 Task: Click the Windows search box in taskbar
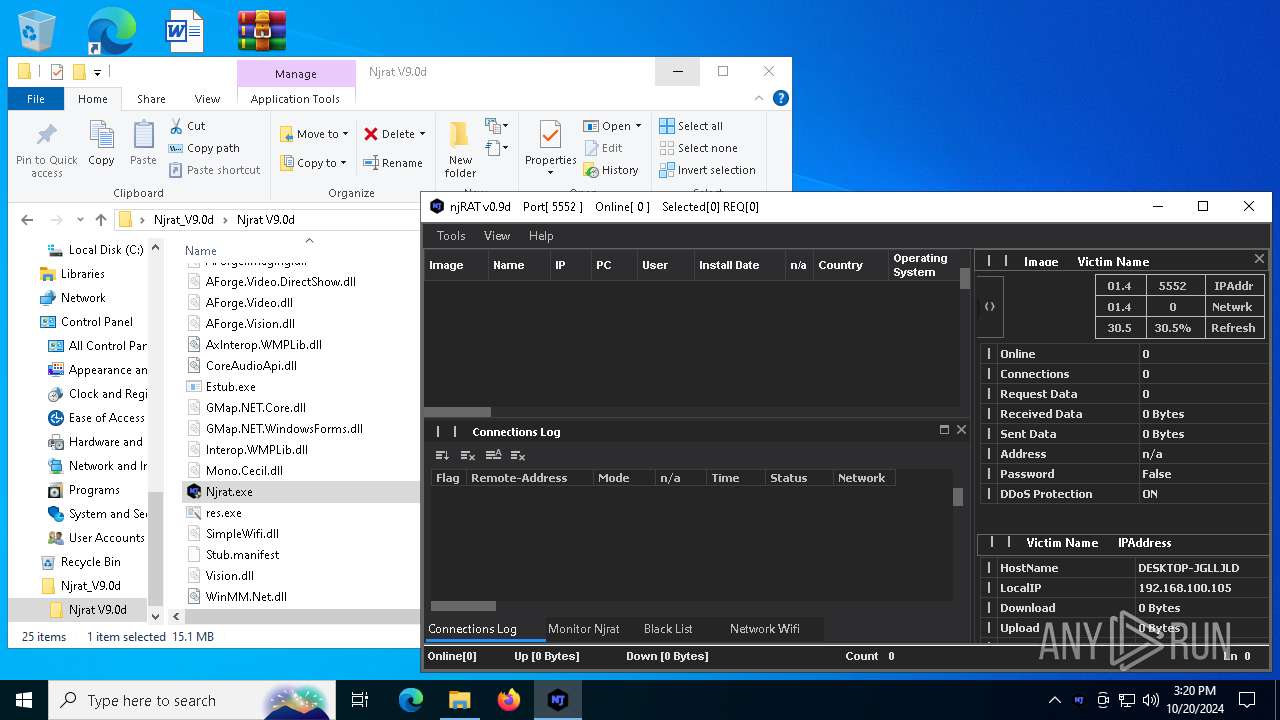tap(192, 700)
